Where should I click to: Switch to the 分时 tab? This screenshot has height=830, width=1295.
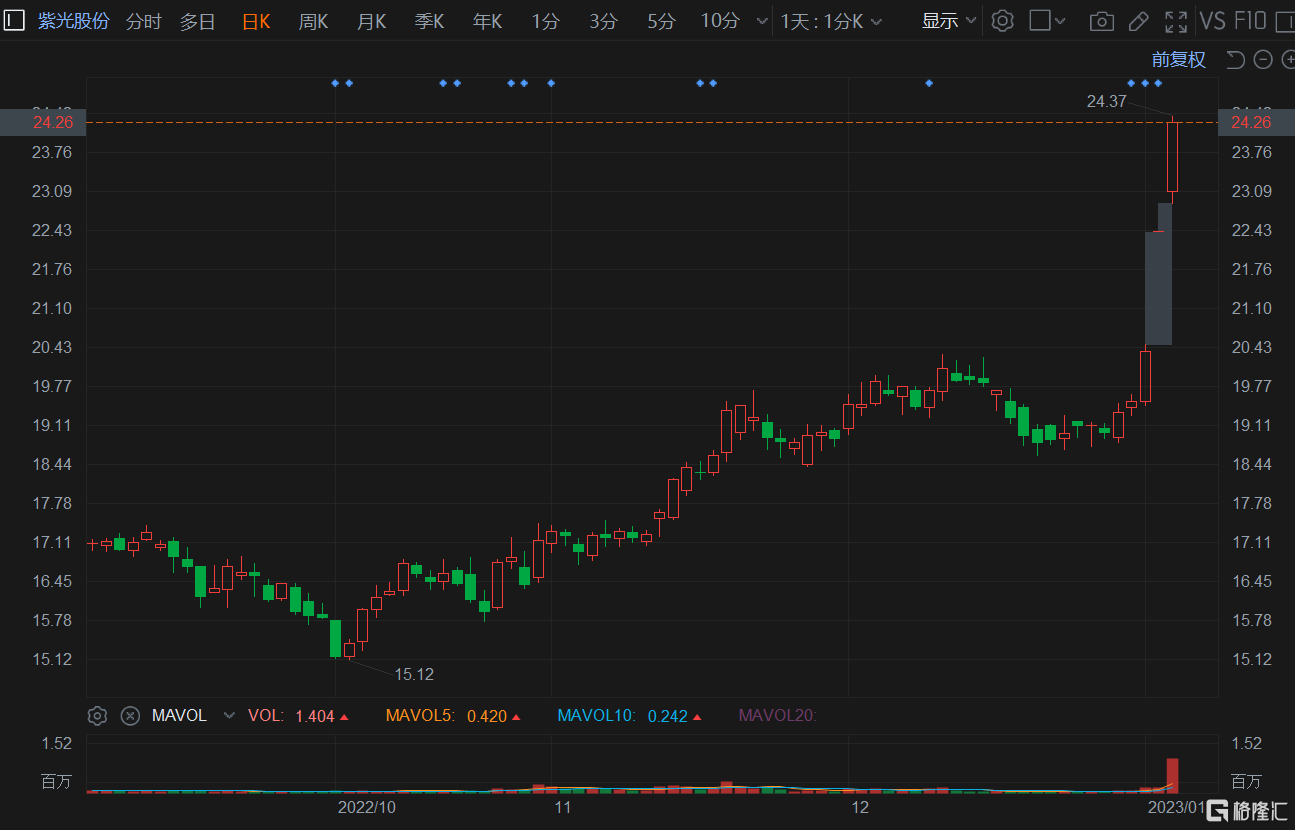[144, 21]
